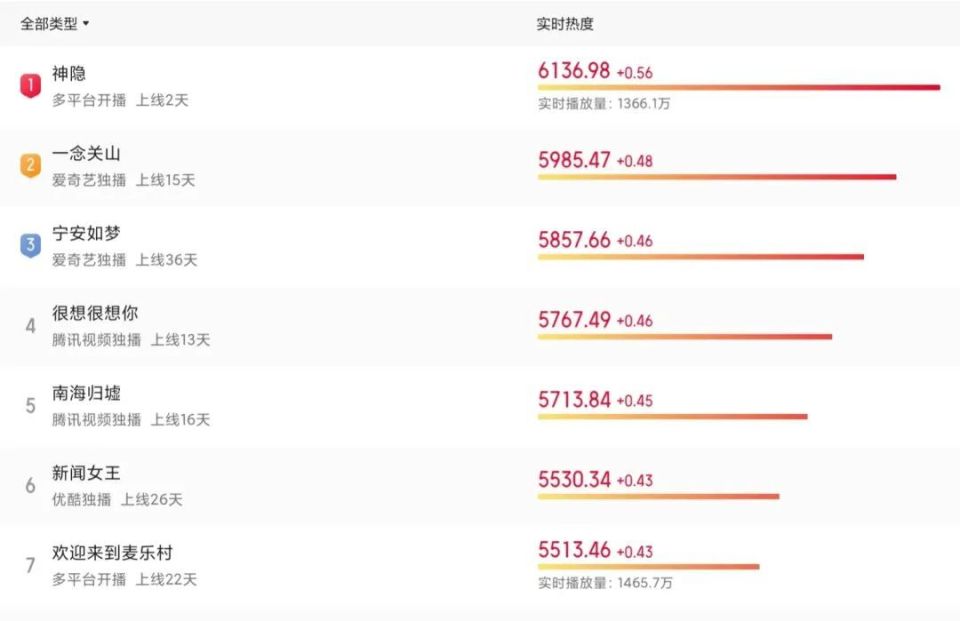
Task: Click the rank number 7
Action: pyautogui.click(x=30, y=565)
